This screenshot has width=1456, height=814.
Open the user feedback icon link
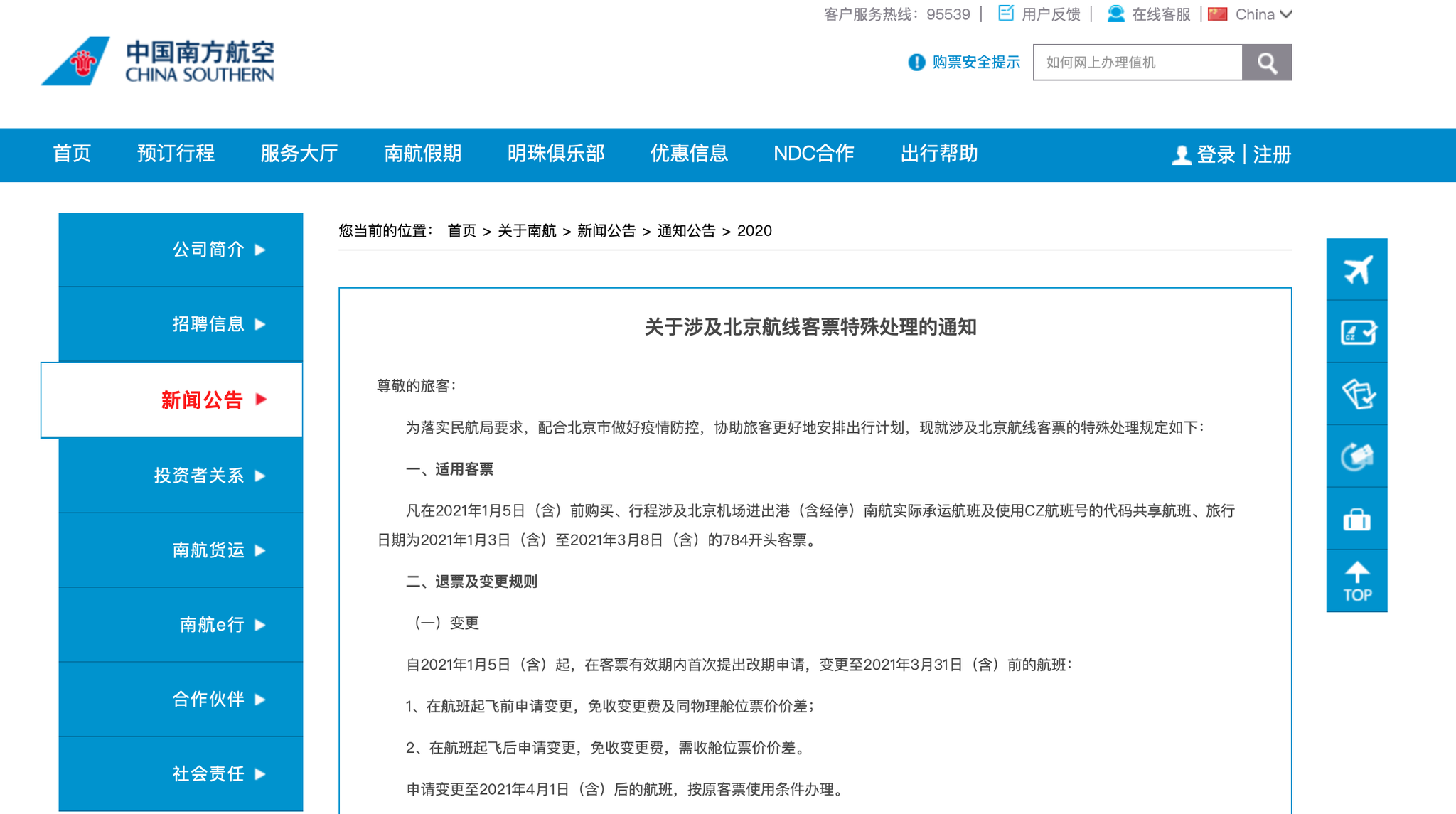click(x=1006, y=14)
